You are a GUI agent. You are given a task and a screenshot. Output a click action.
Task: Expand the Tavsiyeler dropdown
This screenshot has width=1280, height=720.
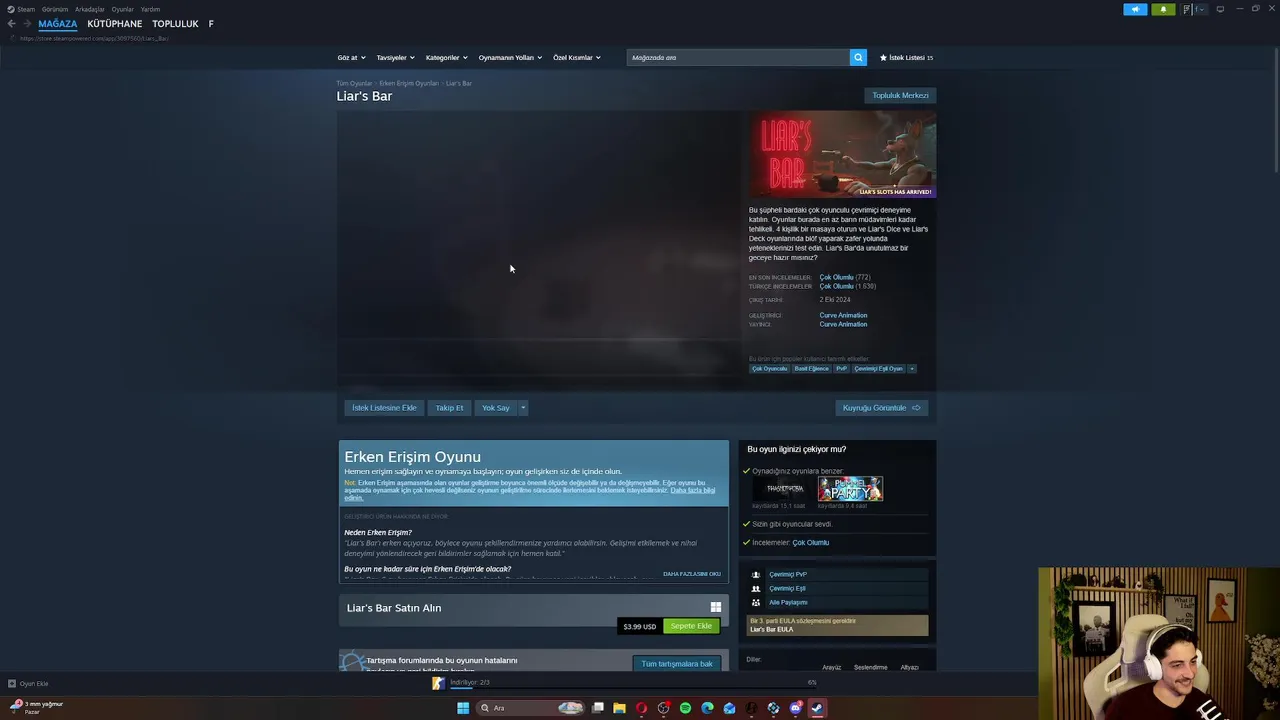click(x=394, y=58)
